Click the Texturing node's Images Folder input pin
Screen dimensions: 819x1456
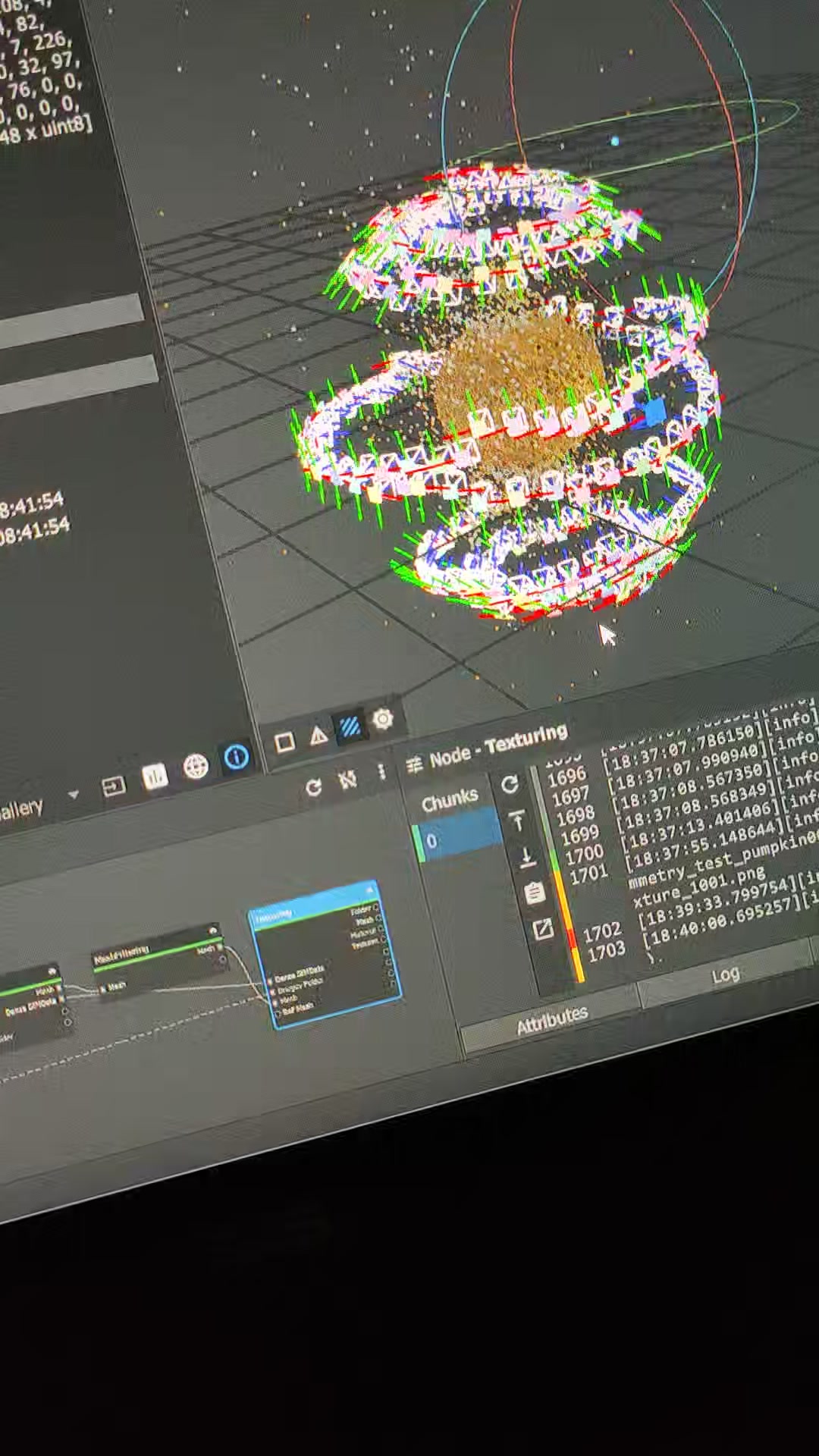tap(272, 992)
